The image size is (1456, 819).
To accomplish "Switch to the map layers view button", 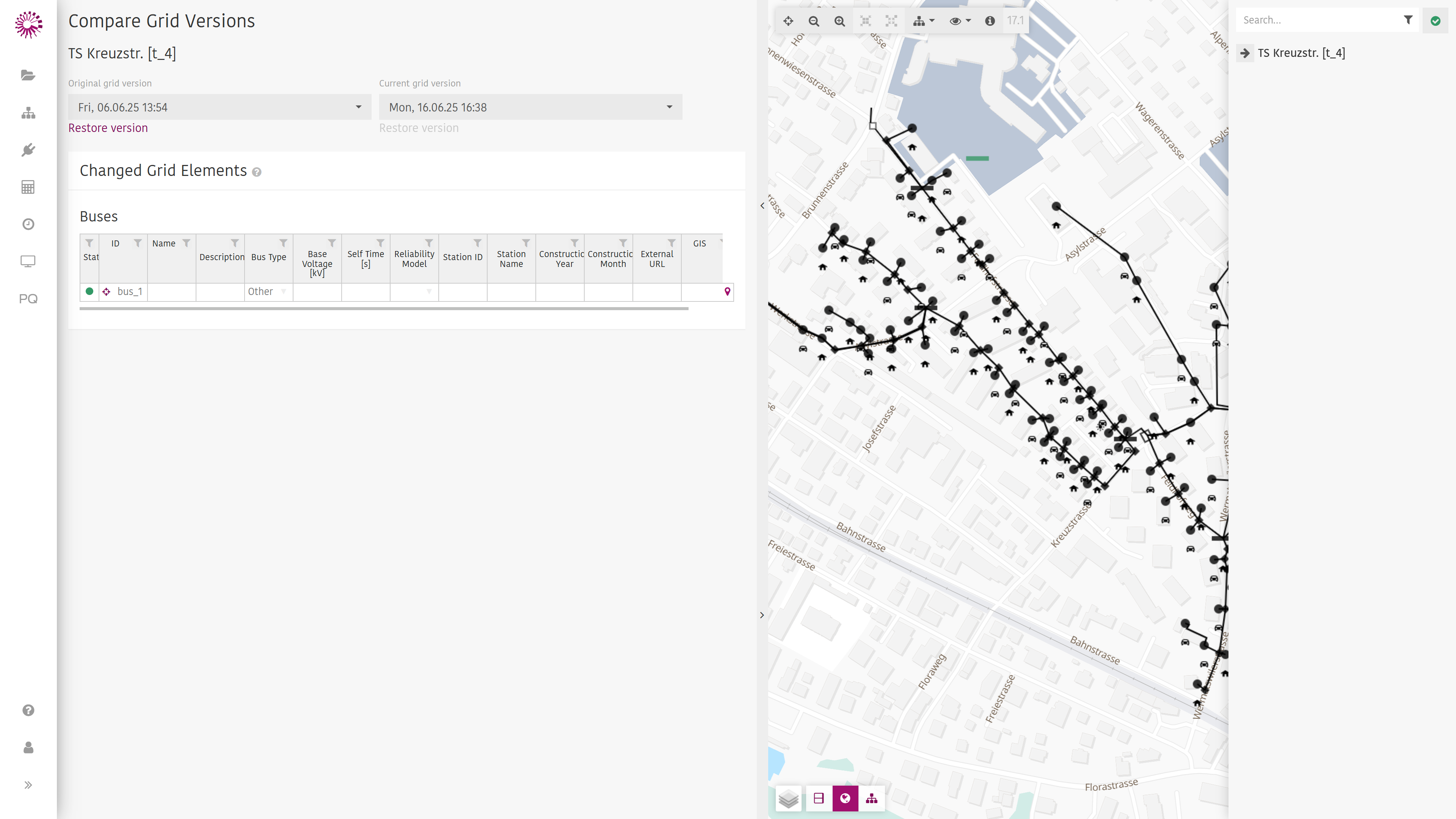I will (x=789, y=799).
